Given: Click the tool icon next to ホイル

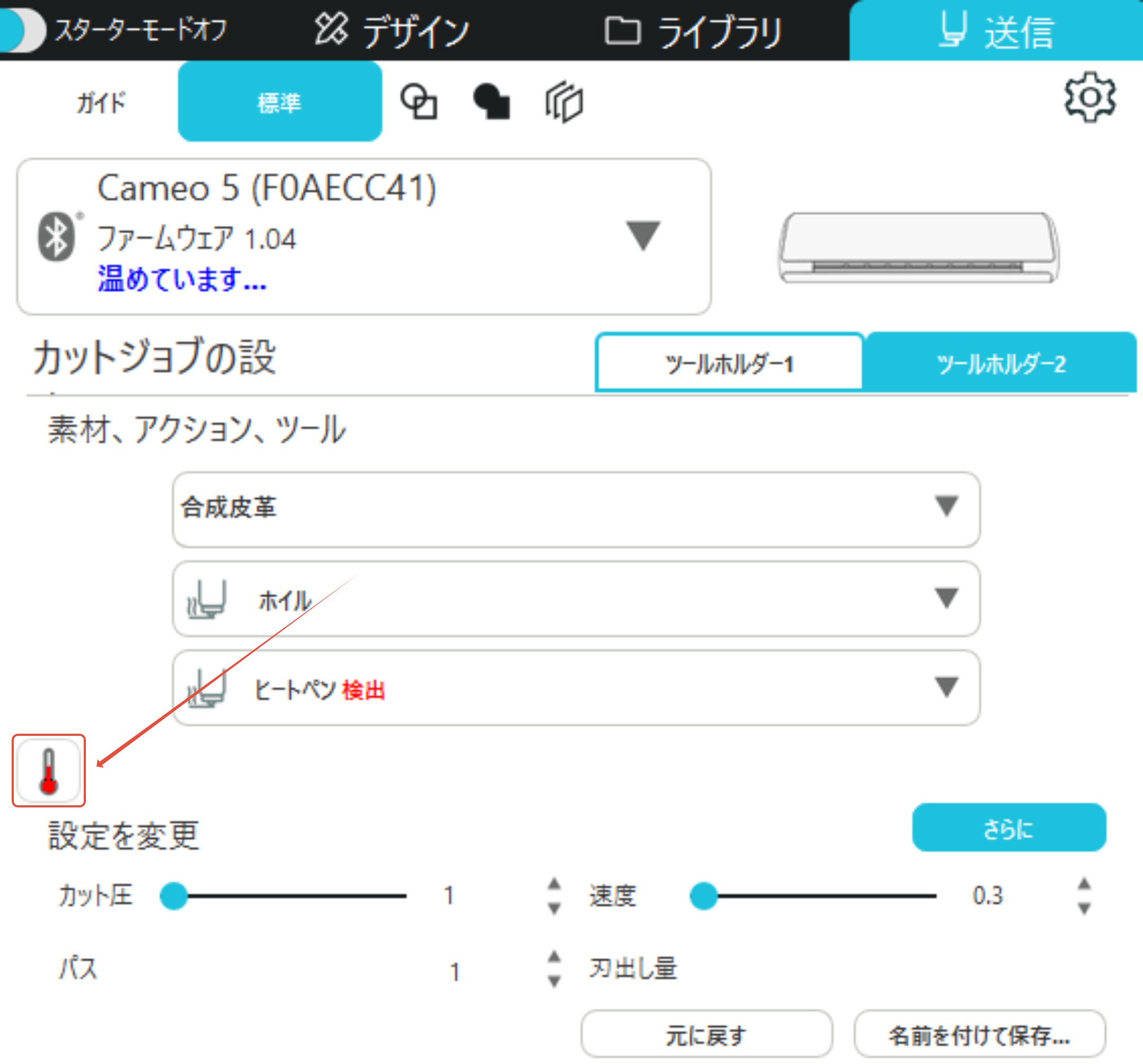Looking at the screenshot, I should point(206,599).
